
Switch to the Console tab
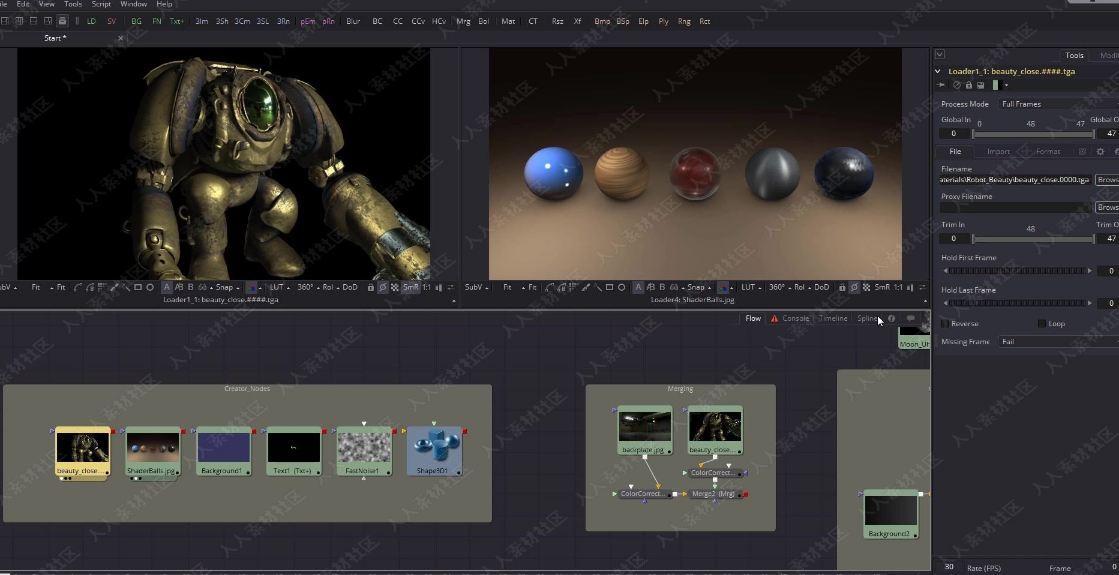point(796,319)
